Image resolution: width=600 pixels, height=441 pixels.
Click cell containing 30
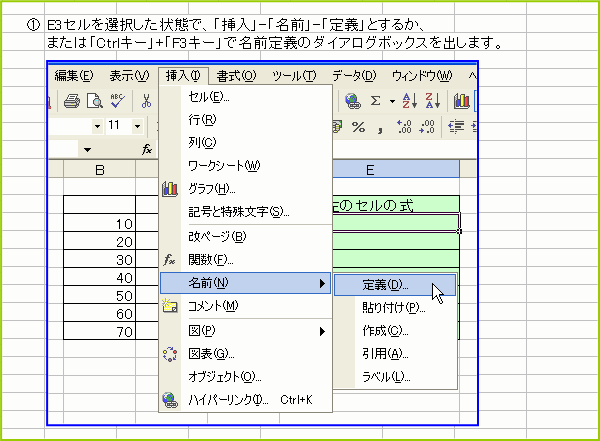point(99,259)
